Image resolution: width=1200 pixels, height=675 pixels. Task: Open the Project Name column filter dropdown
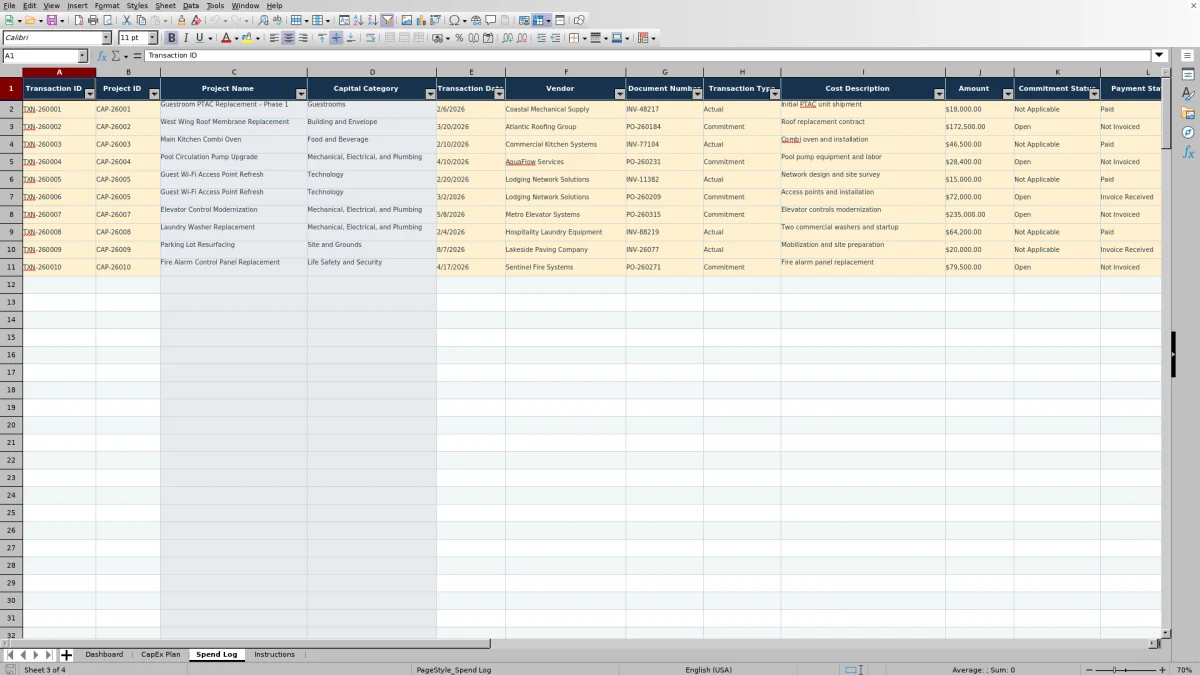[x=301, y=93]
